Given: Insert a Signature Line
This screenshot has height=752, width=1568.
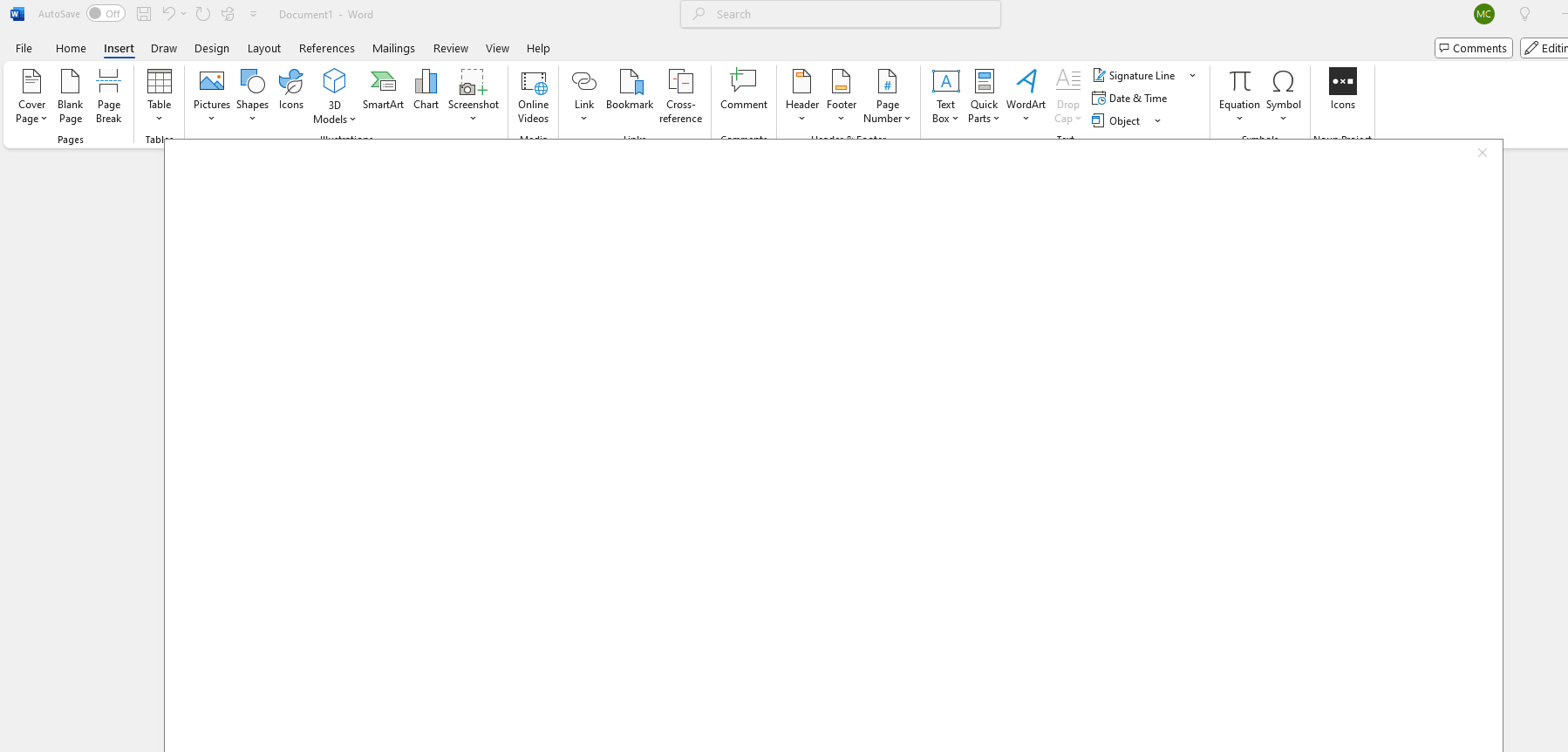Looking at the screenshot, I should 1134,76.
